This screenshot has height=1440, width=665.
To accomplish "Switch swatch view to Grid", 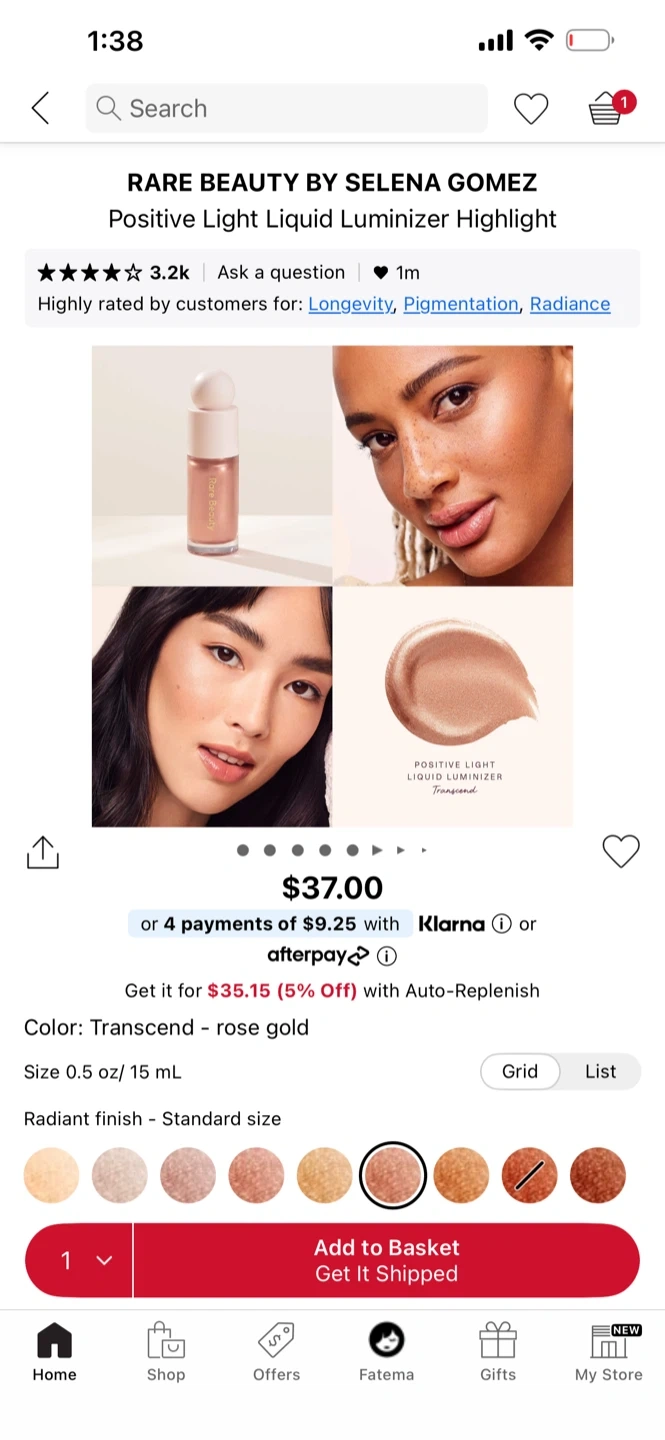I will click(520, 1071).
